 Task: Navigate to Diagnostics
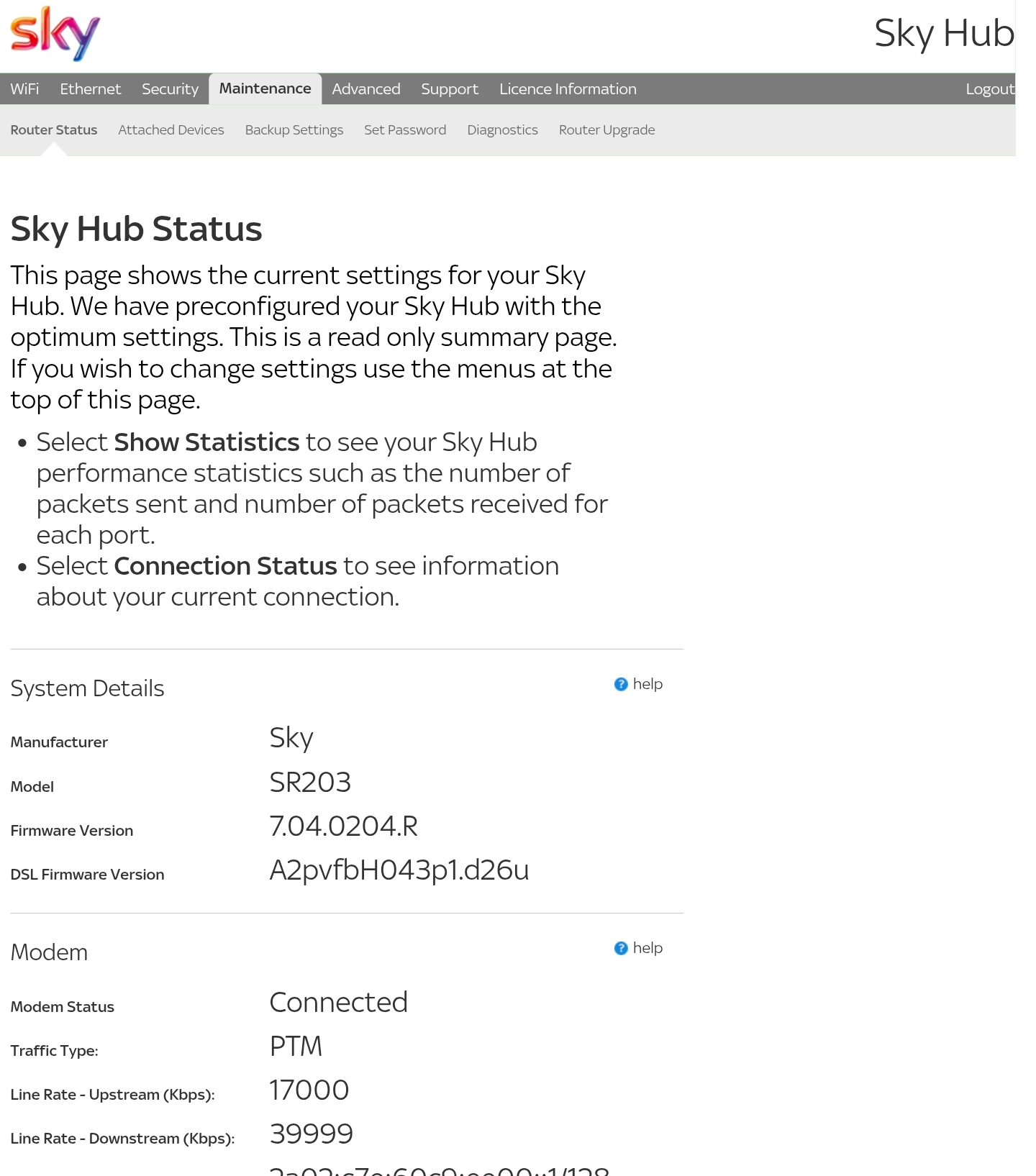pos(502,130)
